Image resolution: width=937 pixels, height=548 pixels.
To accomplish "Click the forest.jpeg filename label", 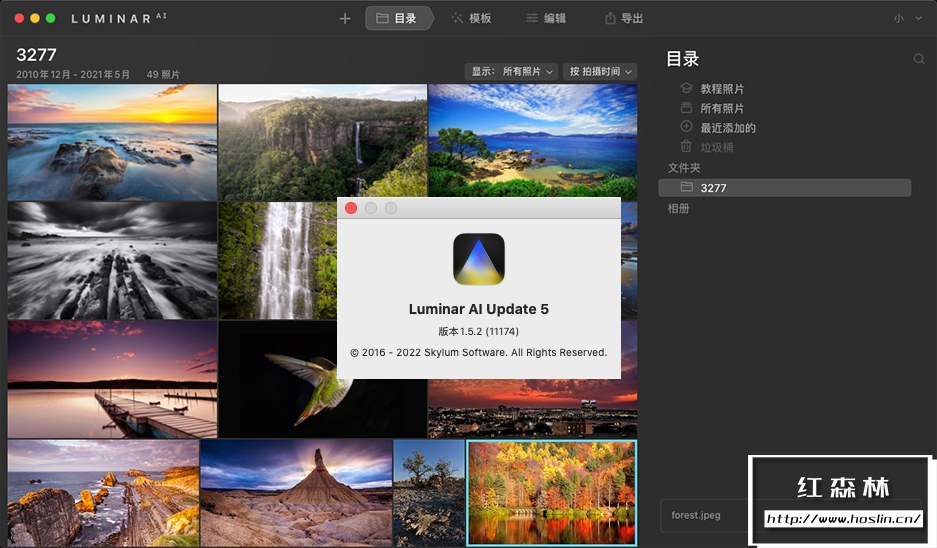I will (696, 515).
